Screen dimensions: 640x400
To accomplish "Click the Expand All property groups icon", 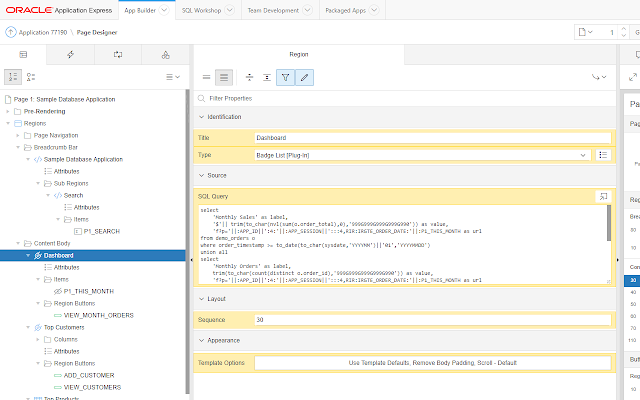I will click(267, 78).
